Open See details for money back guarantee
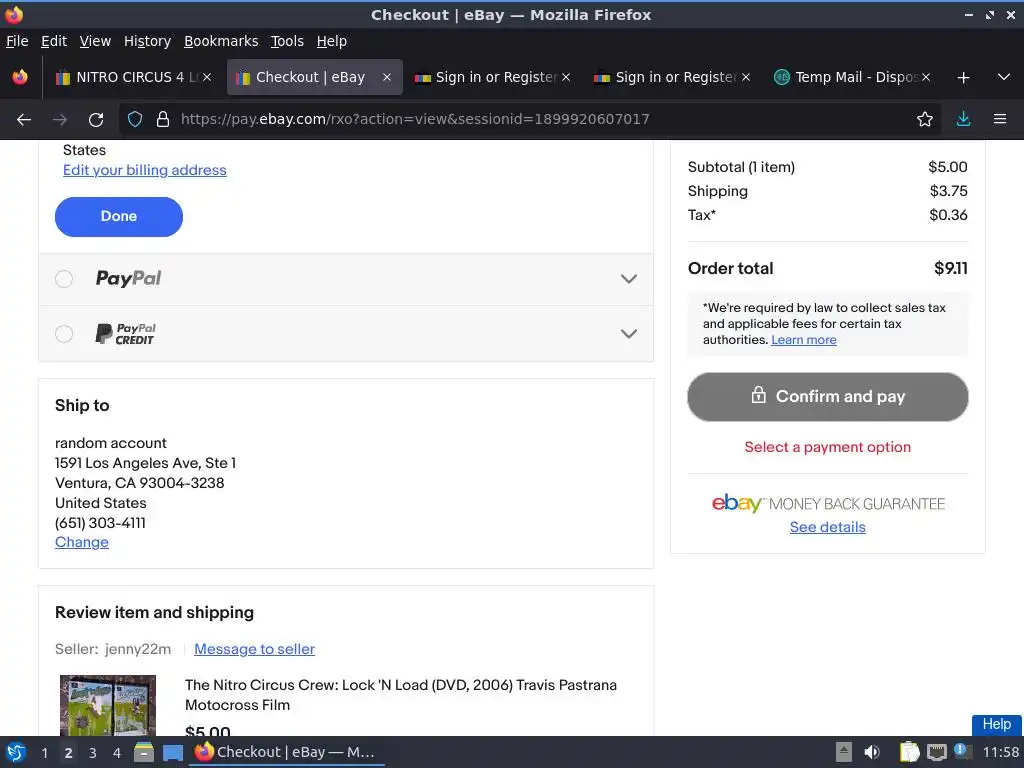 tap(827, 527)
